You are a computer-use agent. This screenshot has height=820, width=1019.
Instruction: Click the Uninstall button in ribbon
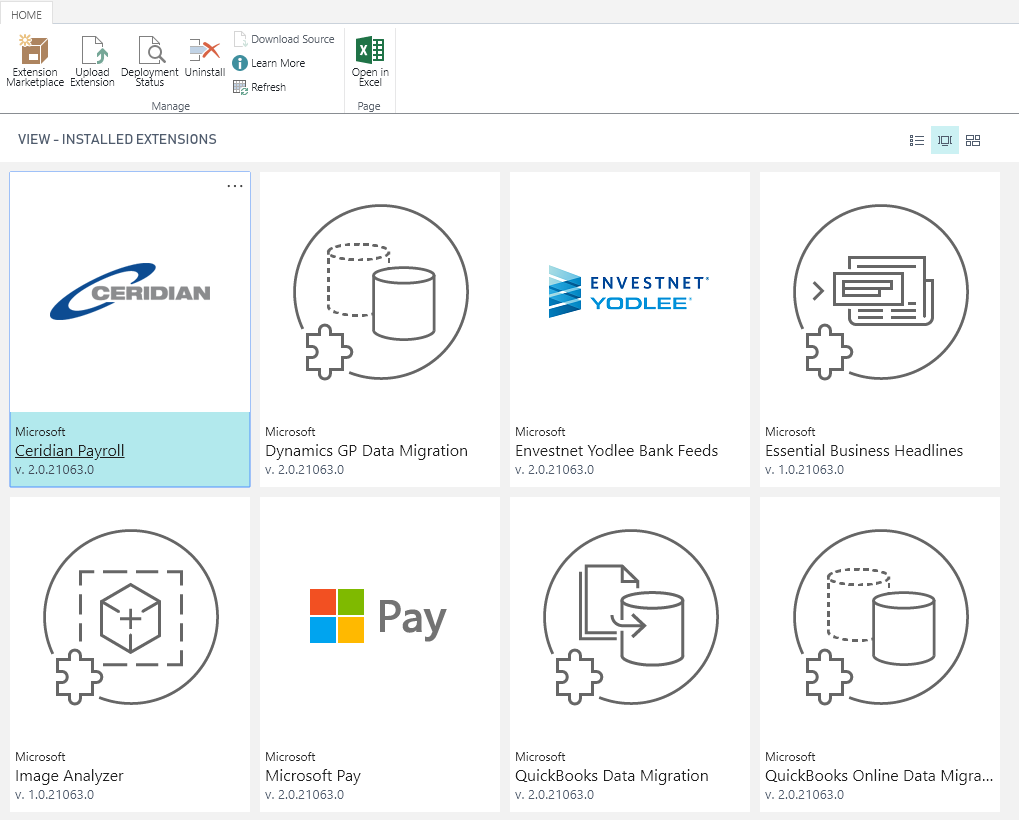point(205,57)
